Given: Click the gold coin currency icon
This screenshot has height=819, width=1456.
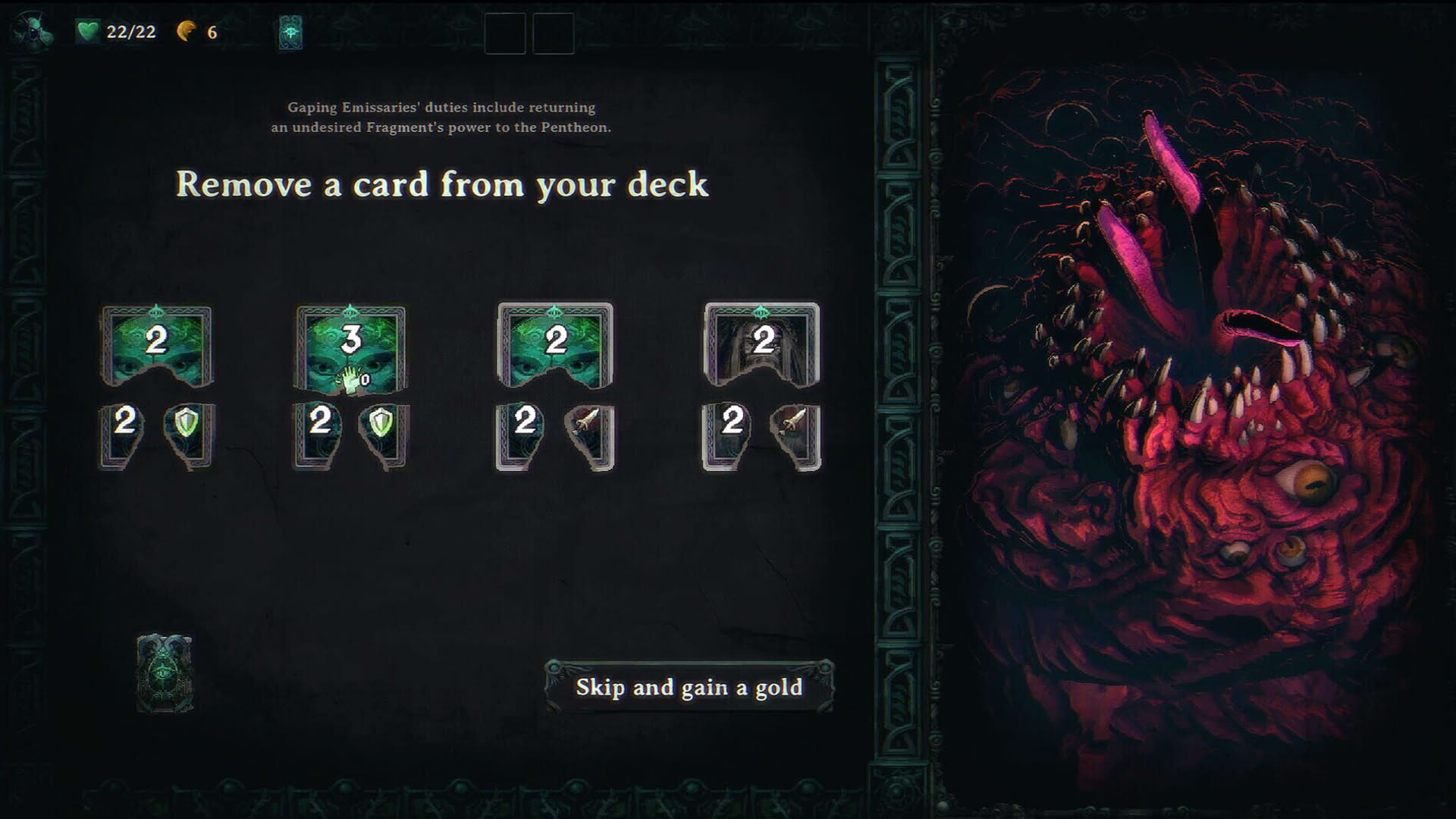Looking at the screenshot, I should tap(187, 31).
